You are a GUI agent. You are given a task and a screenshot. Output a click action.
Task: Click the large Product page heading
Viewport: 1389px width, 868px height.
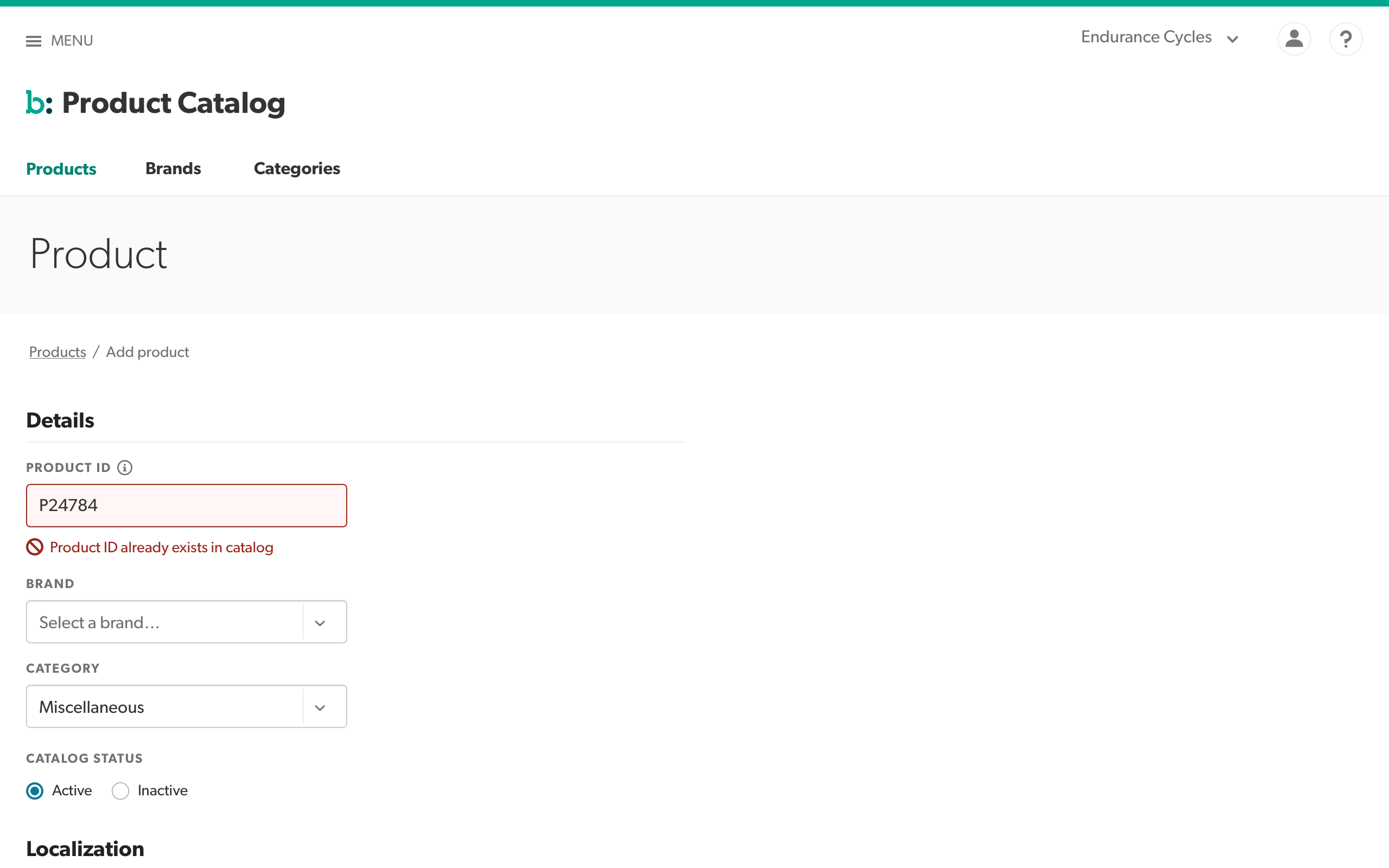pyautogui.click(x=98, y=254)
